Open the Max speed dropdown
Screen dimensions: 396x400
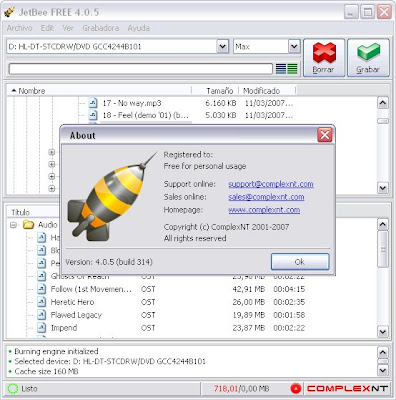pyautogui.click(x=294, y=47)
